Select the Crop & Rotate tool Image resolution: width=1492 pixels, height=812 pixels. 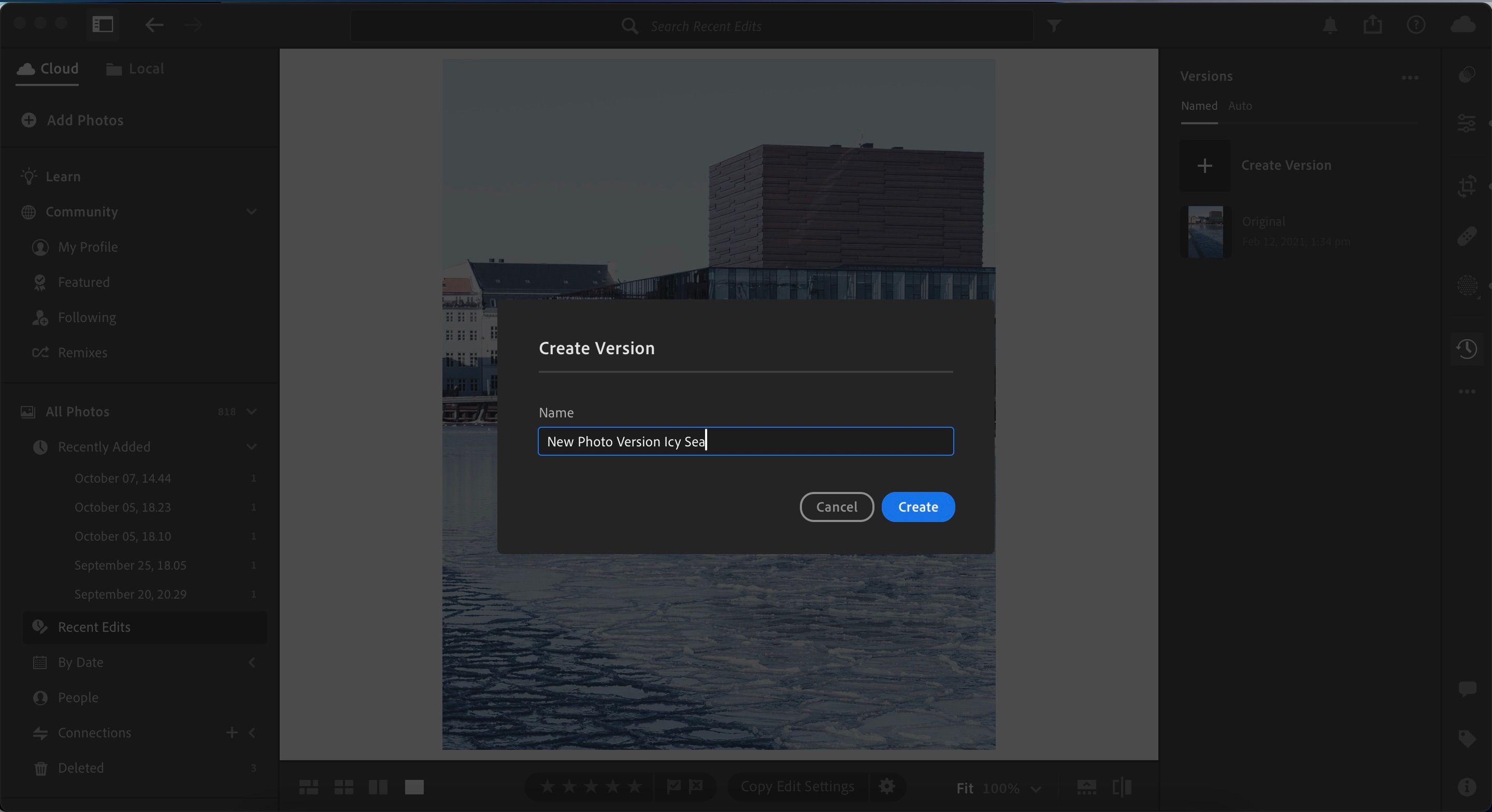click(1467, 185)
